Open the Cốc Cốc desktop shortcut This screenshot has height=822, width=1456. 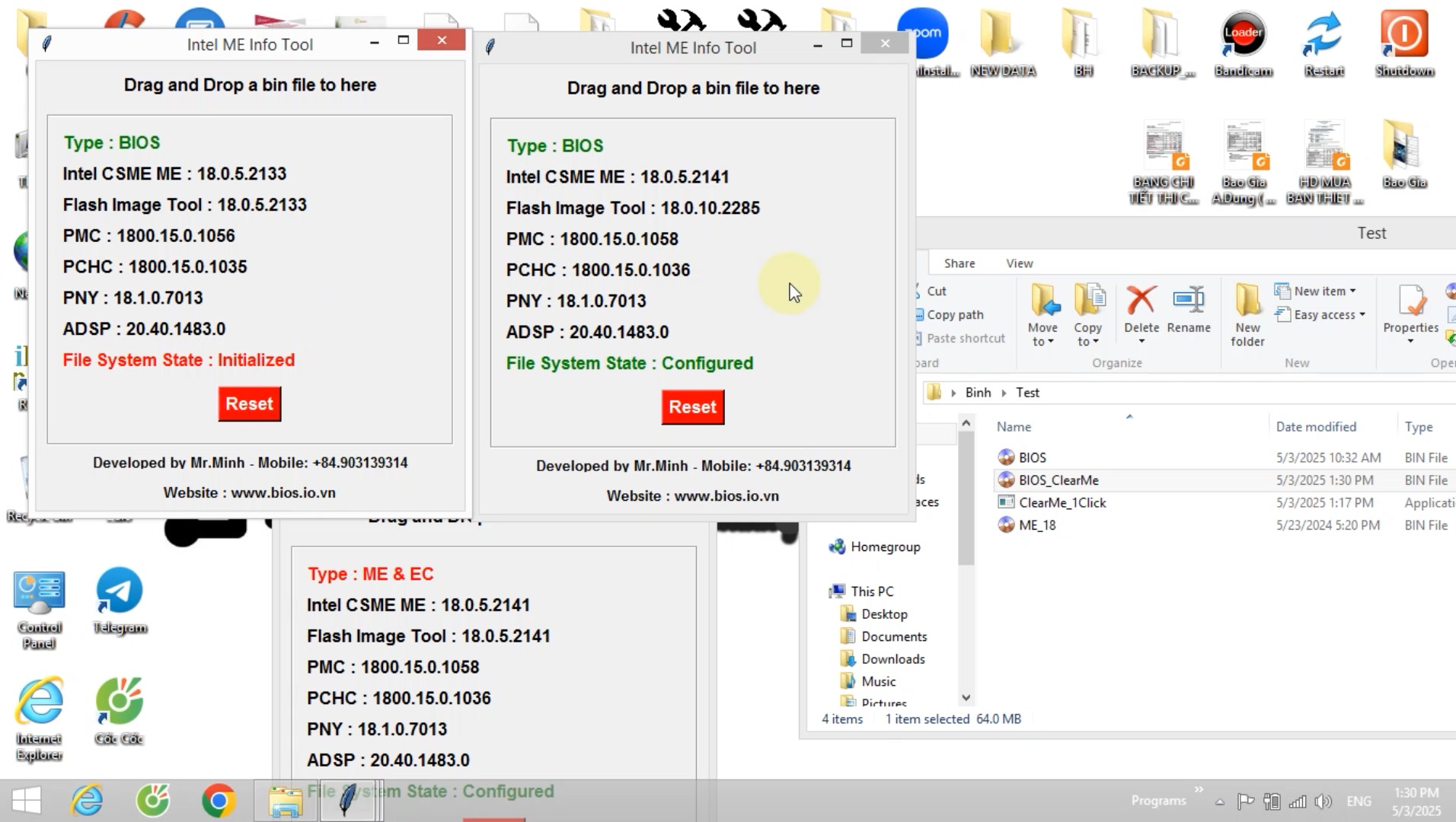[119, 712]
